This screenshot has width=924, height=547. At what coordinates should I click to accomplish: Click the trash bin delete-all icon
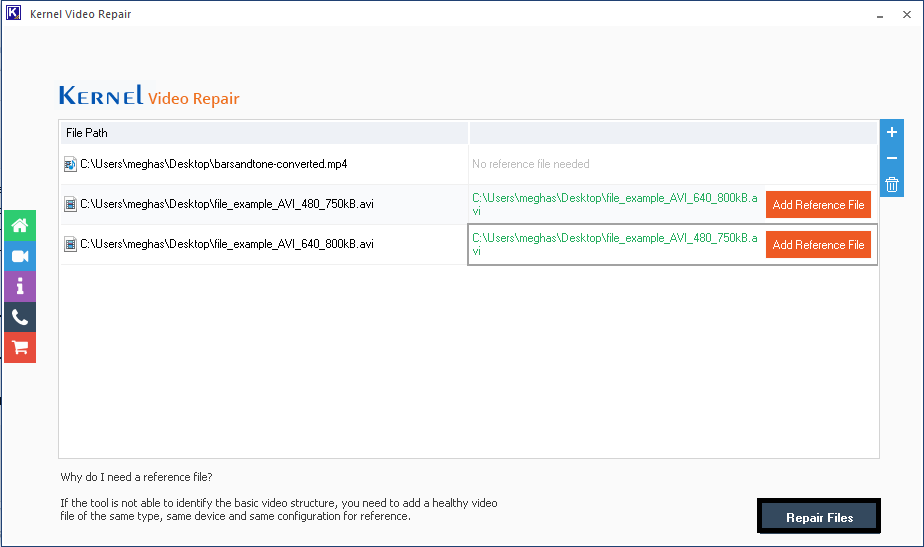pos(892,184)
